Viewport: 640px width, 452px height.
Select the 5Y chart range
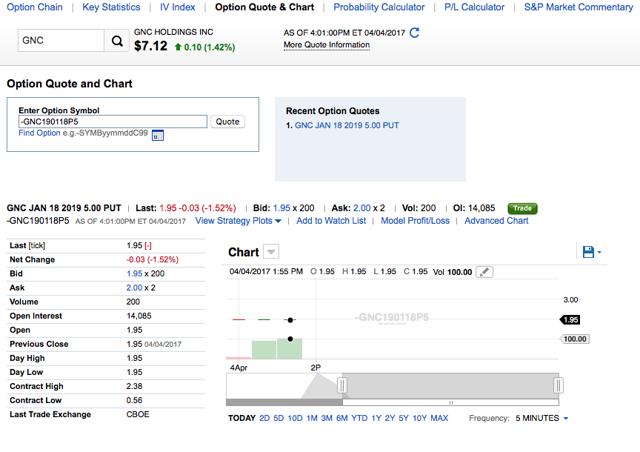tap(403, 418)
